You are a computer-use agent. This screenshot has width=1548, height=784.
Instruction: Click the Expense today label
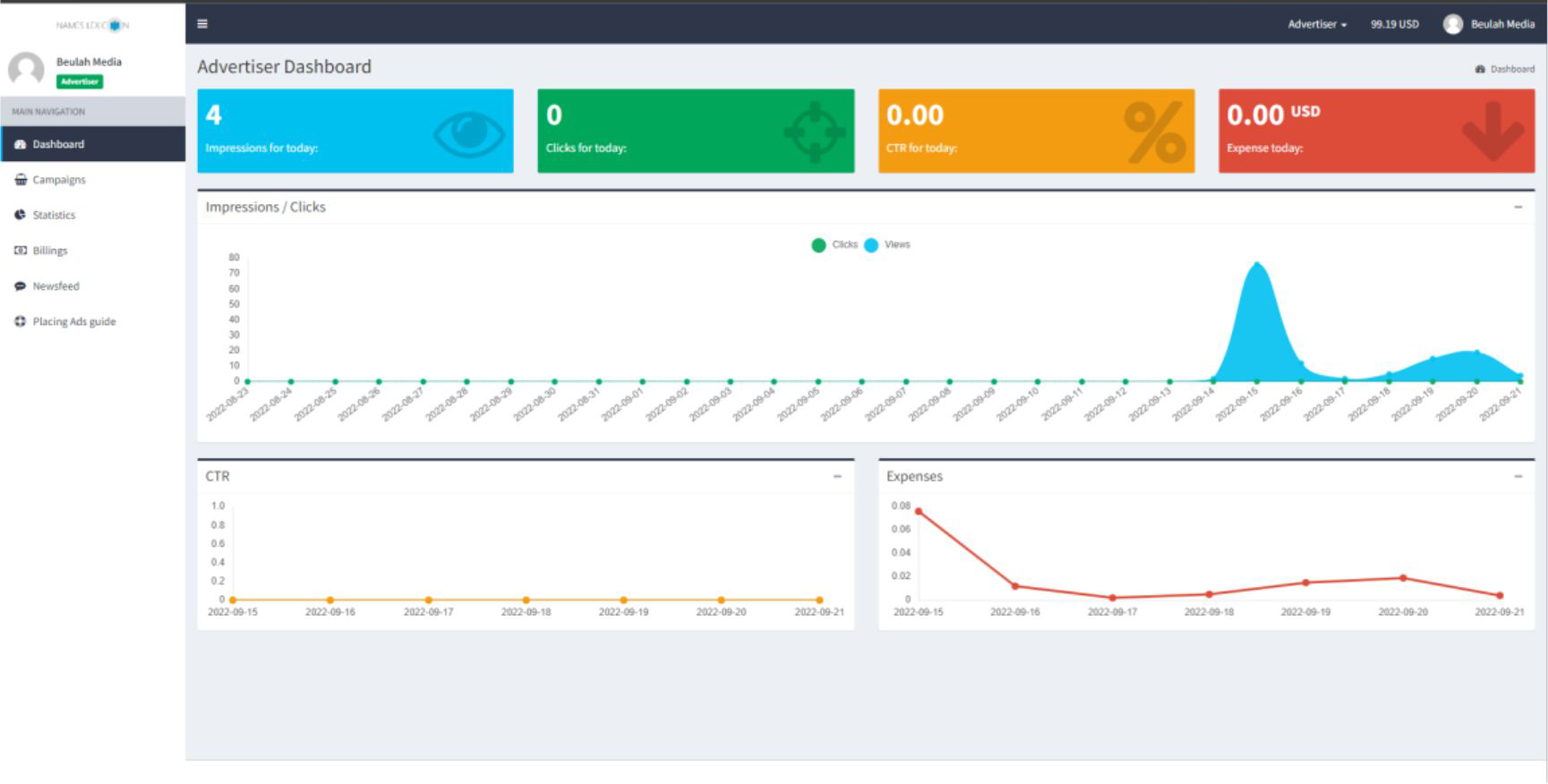1264,148
